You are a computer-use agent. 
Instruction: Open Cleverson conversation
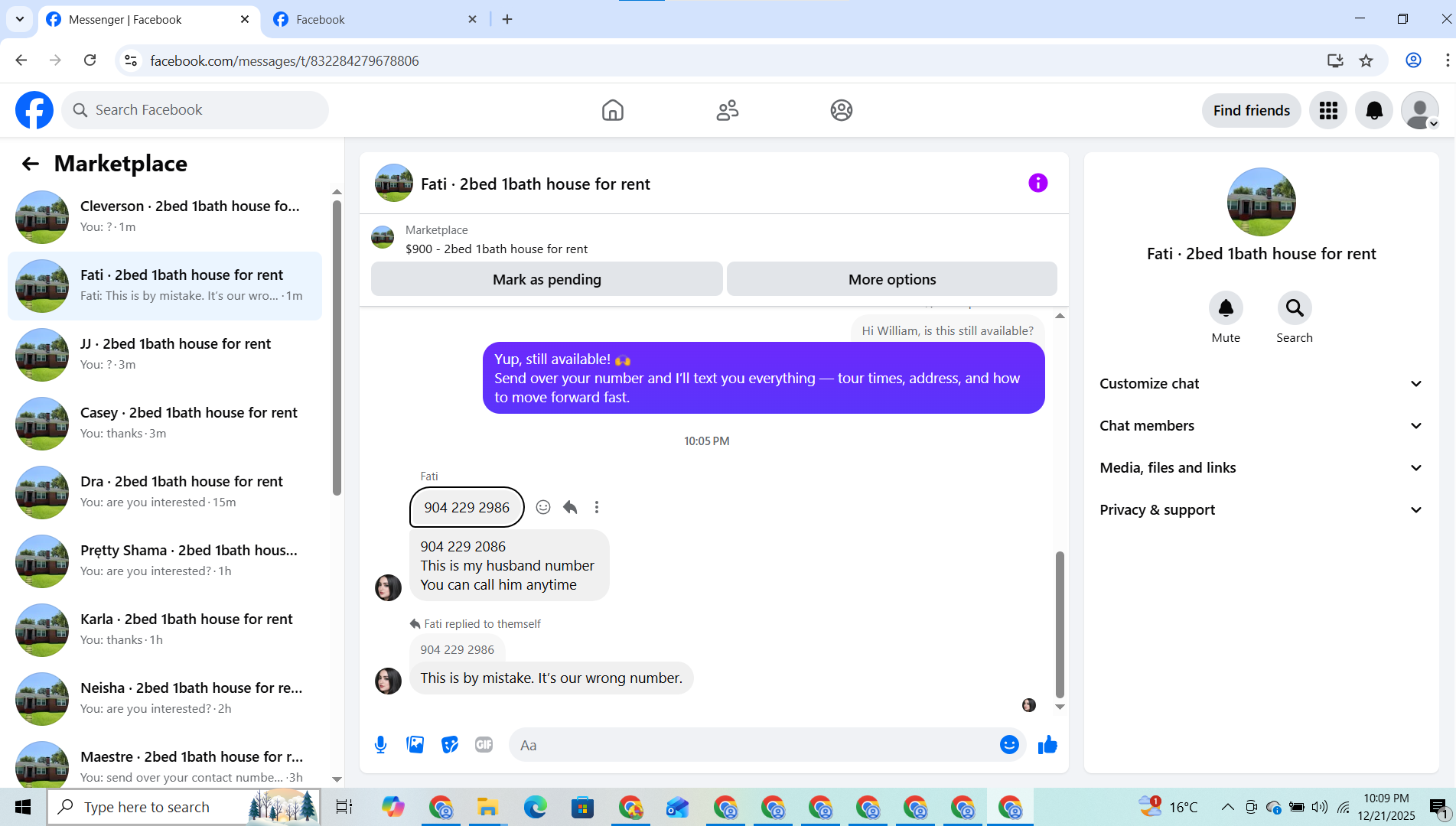[164, 217]
